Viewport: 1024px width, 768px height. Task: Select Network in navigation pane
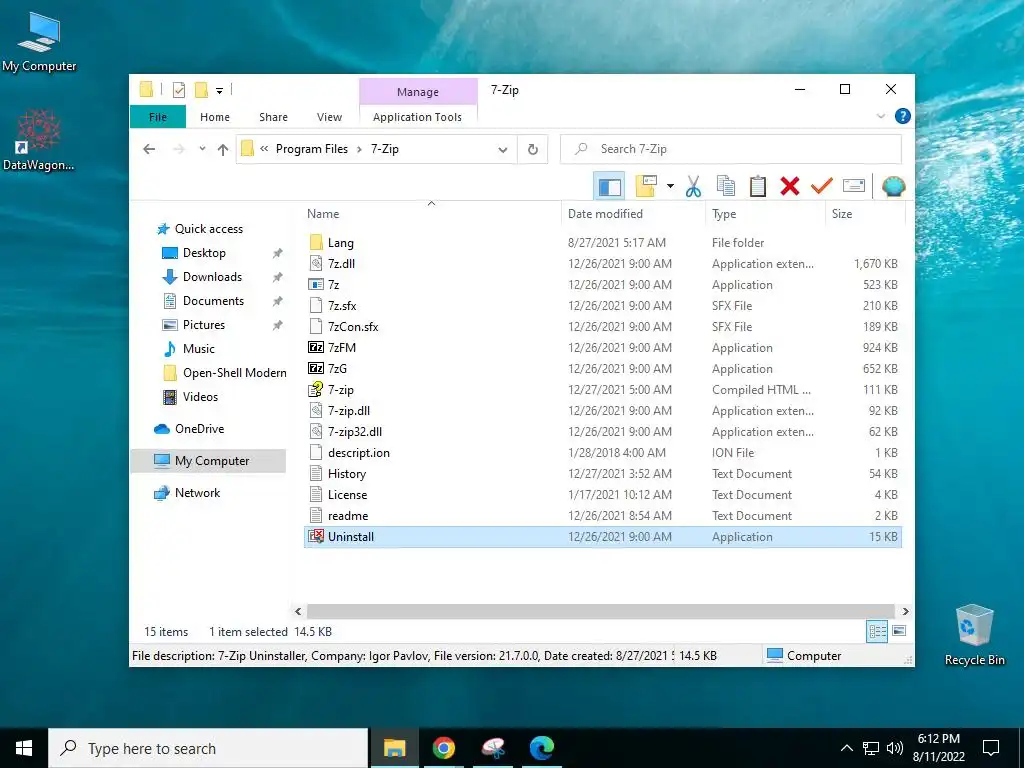point(197,493)
